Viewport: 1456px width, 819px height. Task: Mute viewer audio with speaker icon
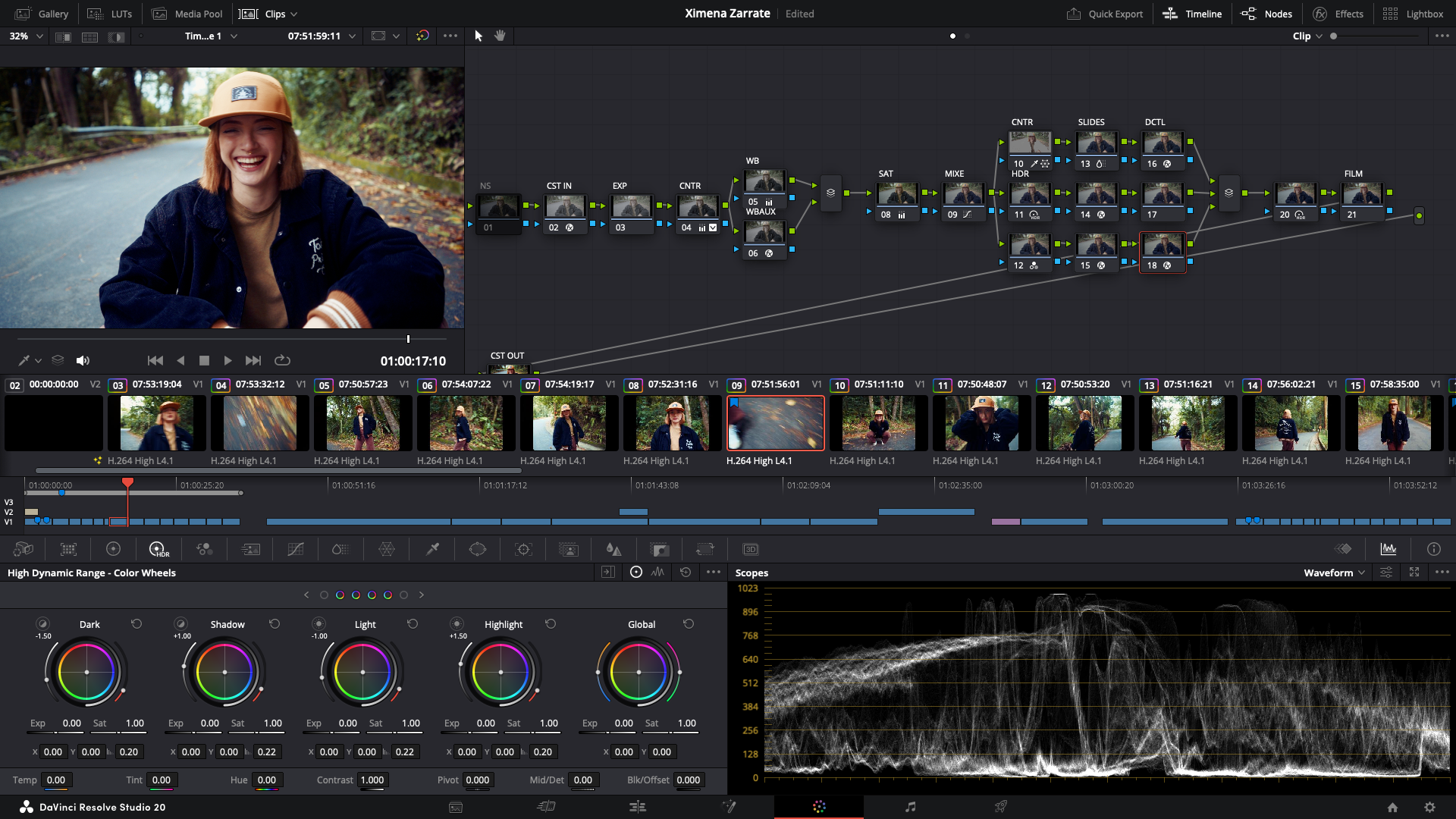click(x=83, y=361)
